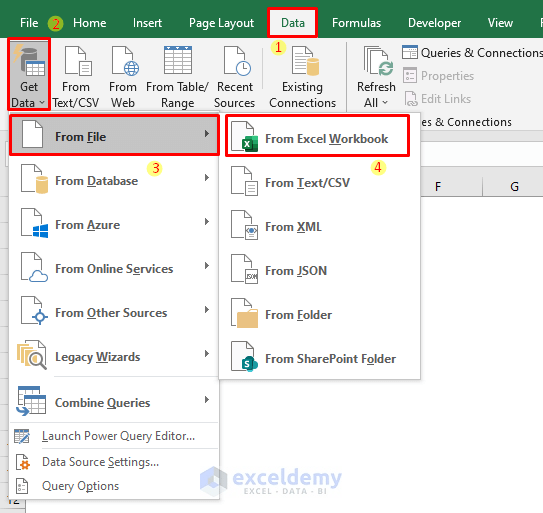This screenshot has width=543, height=513.
Task: Click the From Azure submenu arrow
Action: point(207,222)
